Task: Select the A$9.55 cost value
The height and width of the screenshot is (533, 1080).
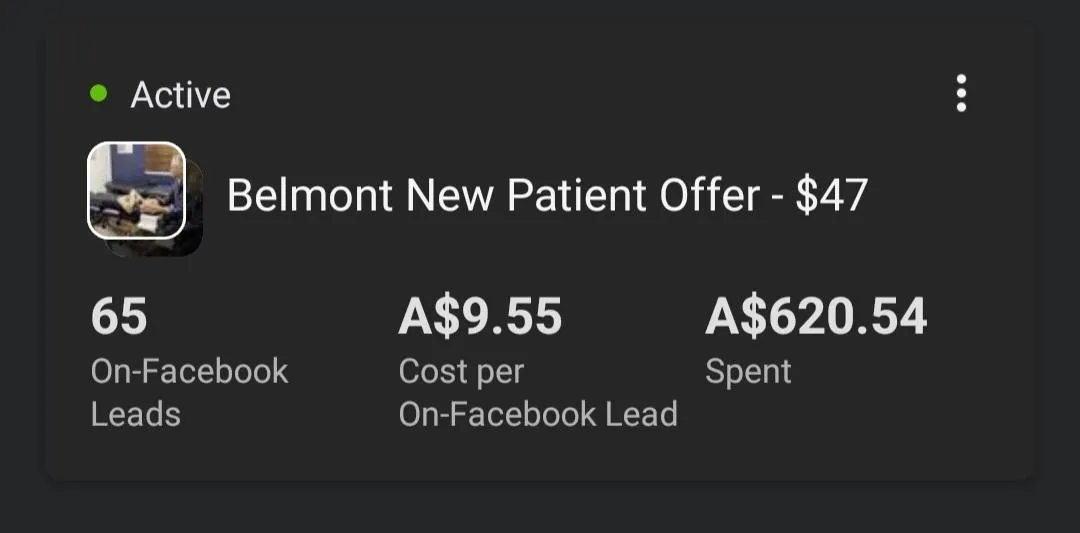Action: 480,317
